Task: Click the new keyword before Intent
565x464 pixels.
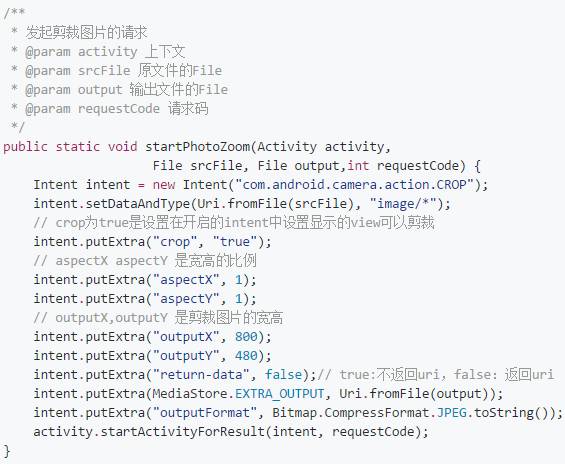Action: click(164, 185)
